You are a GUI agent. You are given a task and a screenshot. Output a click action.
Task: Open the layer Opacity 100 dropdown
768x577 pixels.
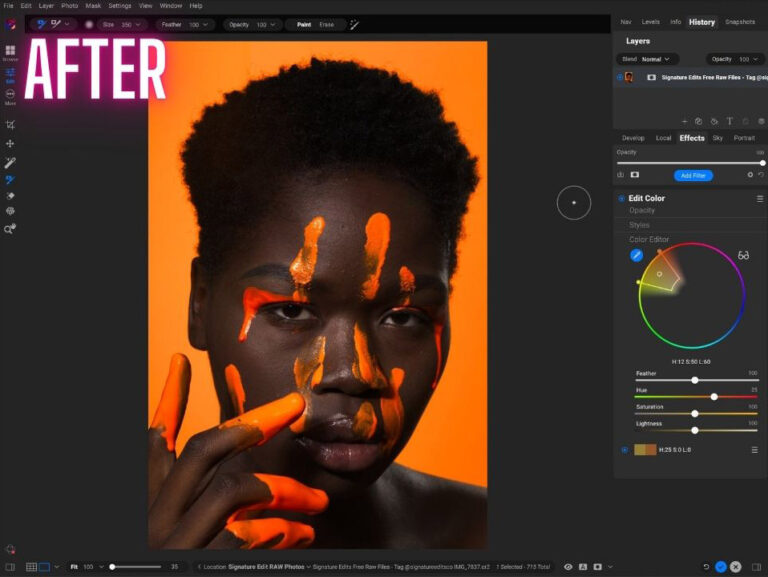[735, 59]
